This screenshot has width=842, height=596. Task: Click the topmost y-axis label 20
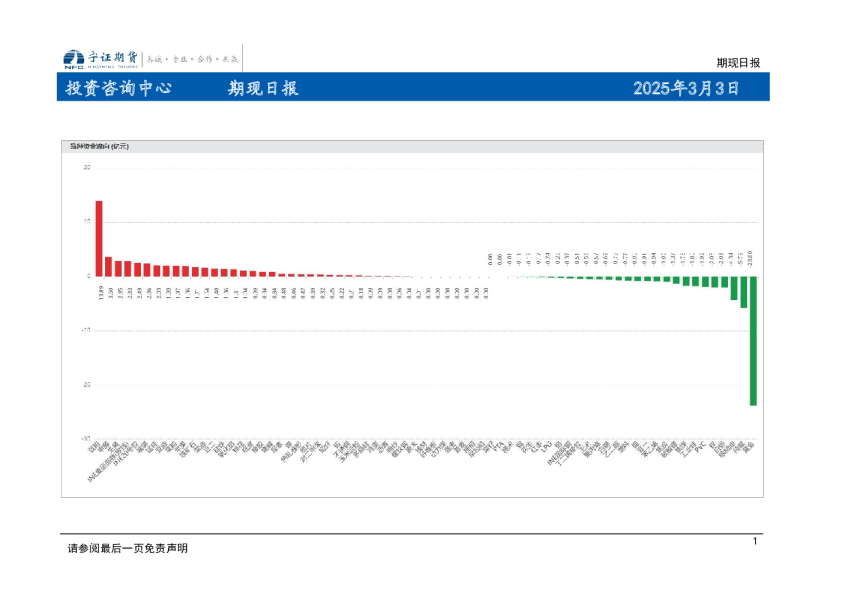point(87,167)
